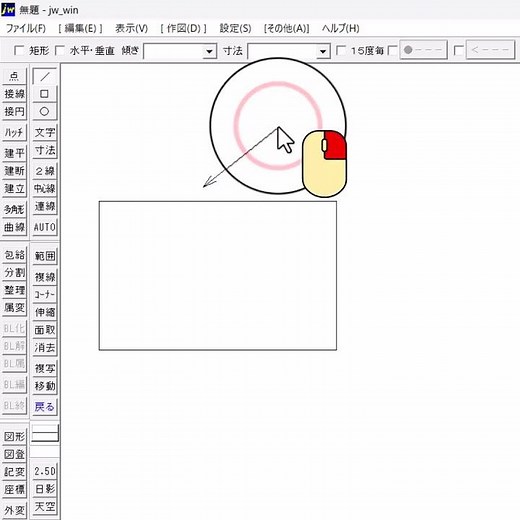Screen dimensions: 520x520
Task: Enable the 矩形 rectangle checkbox
Action: (19, 51)
